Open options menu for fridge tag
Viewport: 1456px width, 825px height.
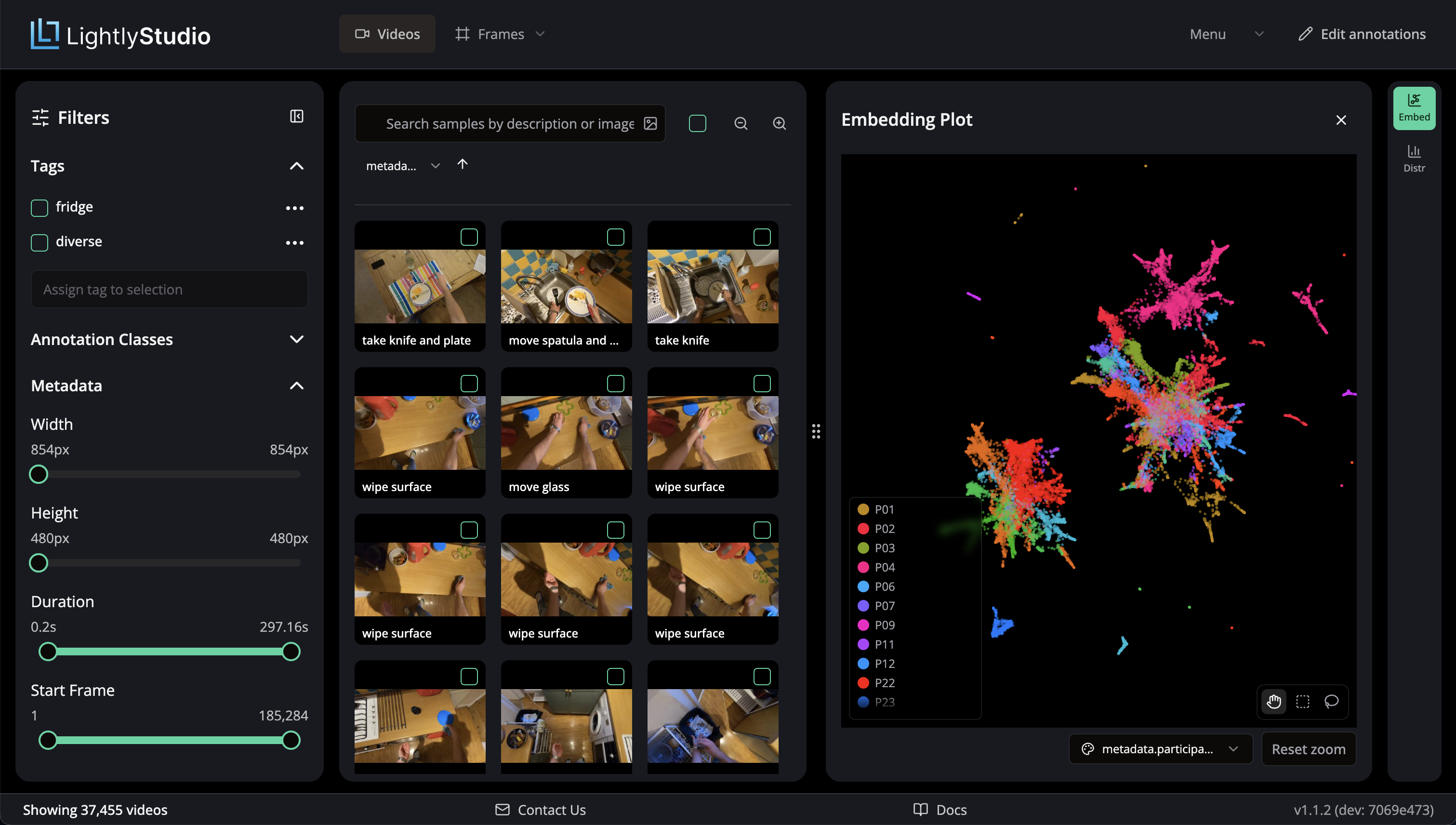(x=294, y=208)
